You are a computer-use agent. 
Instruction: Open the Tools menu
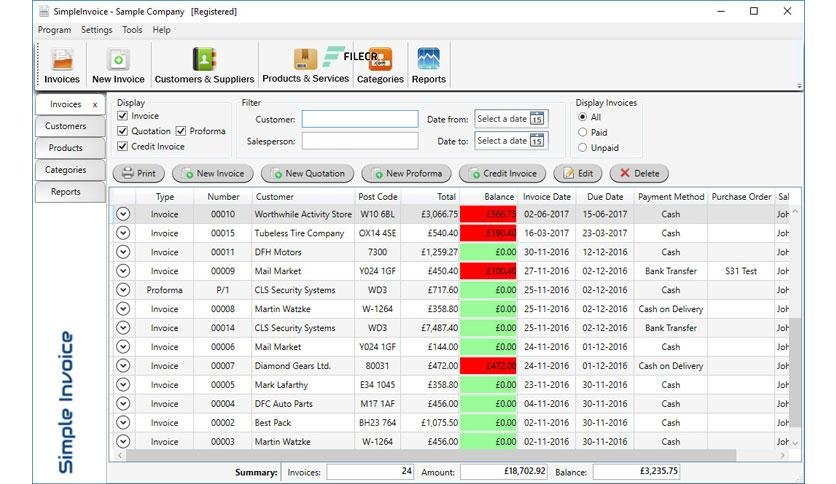click(132, 30)
